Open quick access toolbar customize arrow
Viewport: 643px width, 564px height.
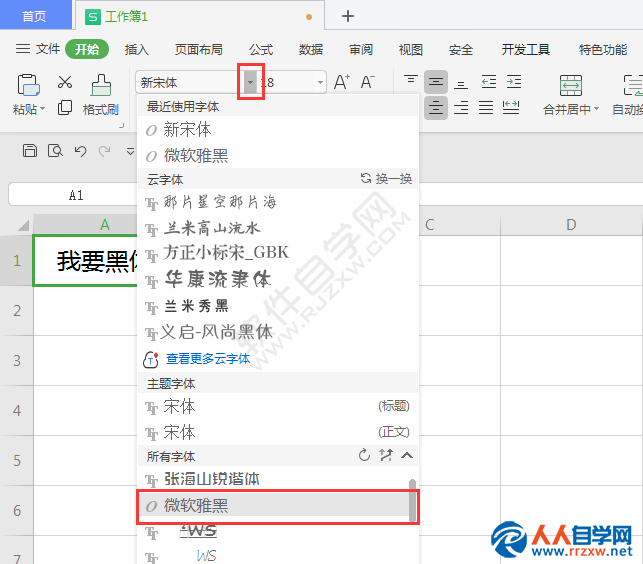point(130,151)
